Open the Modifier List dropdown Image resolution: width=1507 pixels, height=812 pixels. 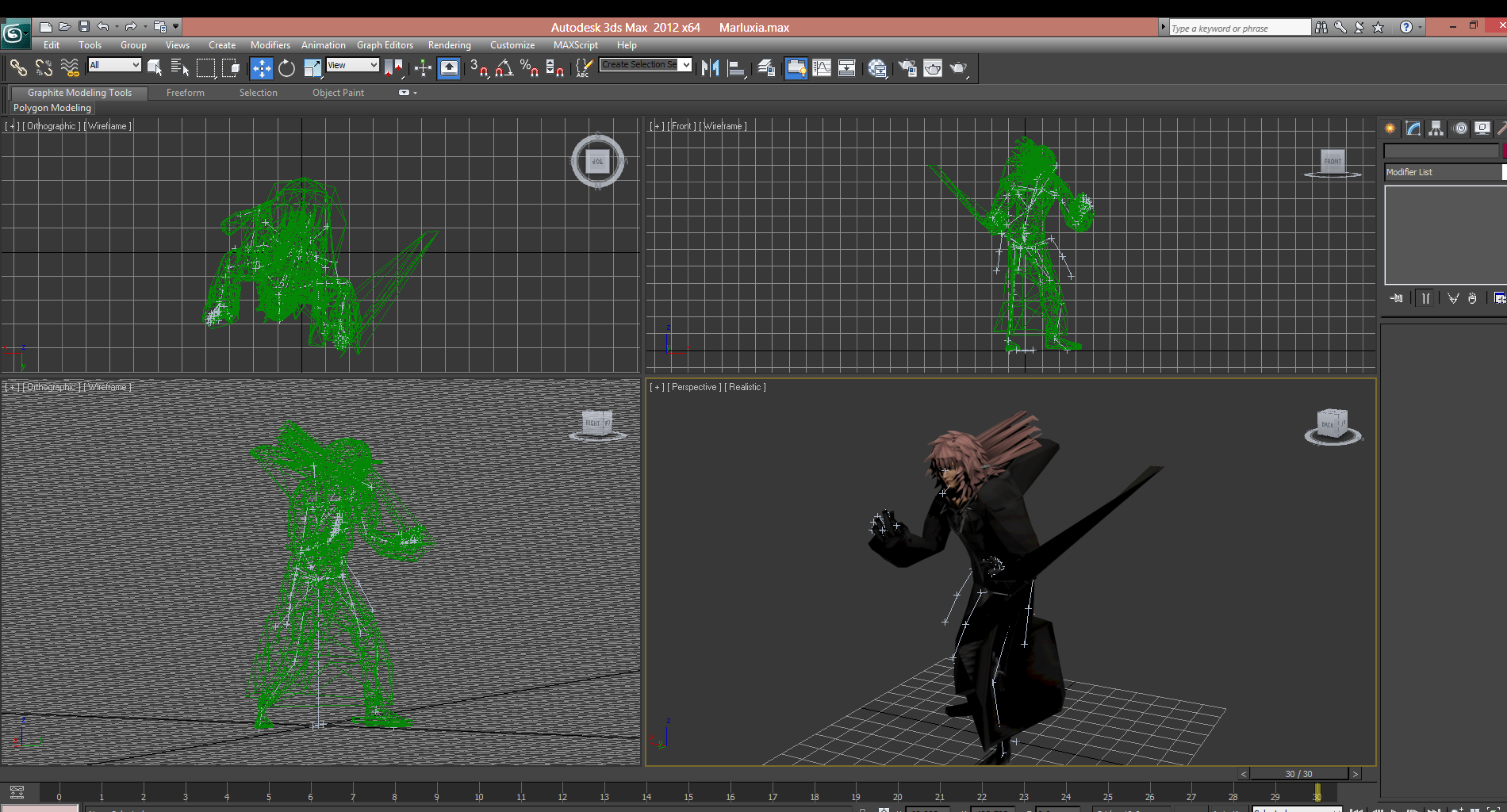1444,172
